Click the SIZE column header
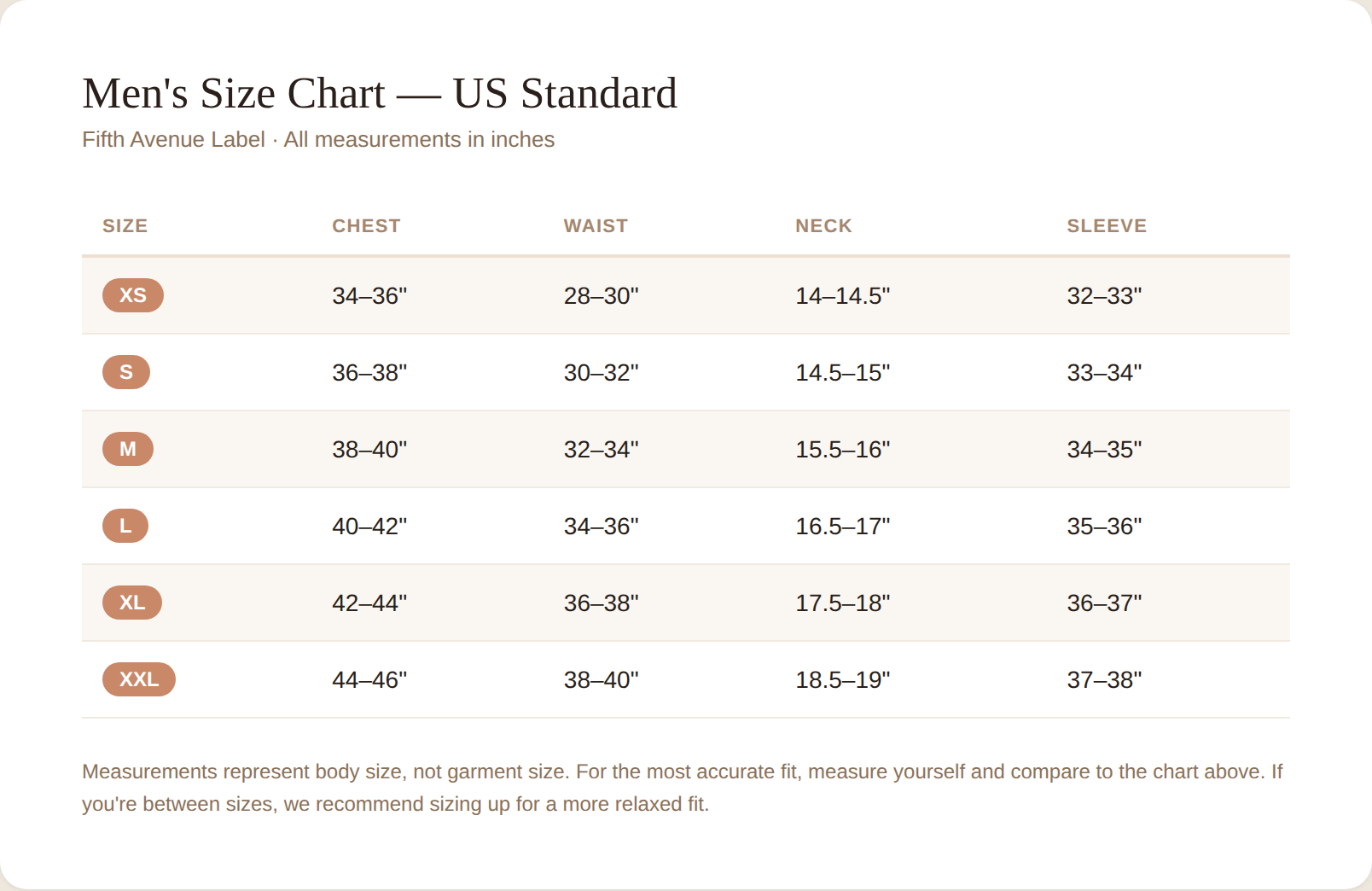This screenshot has width=1372, height=891. 125,226
